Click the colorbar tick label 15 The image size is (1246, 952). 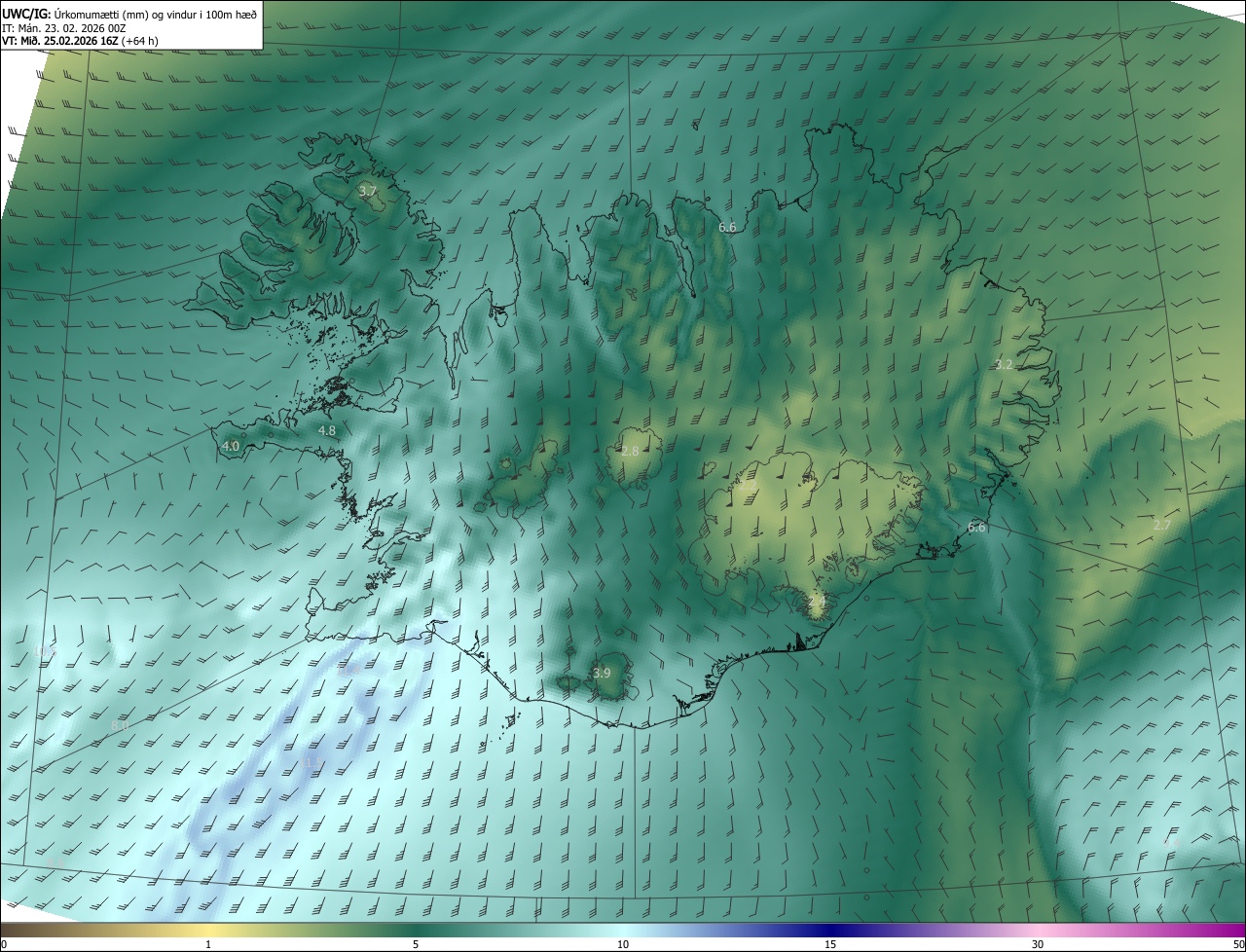pyautogui.click(x=830, y=944)
